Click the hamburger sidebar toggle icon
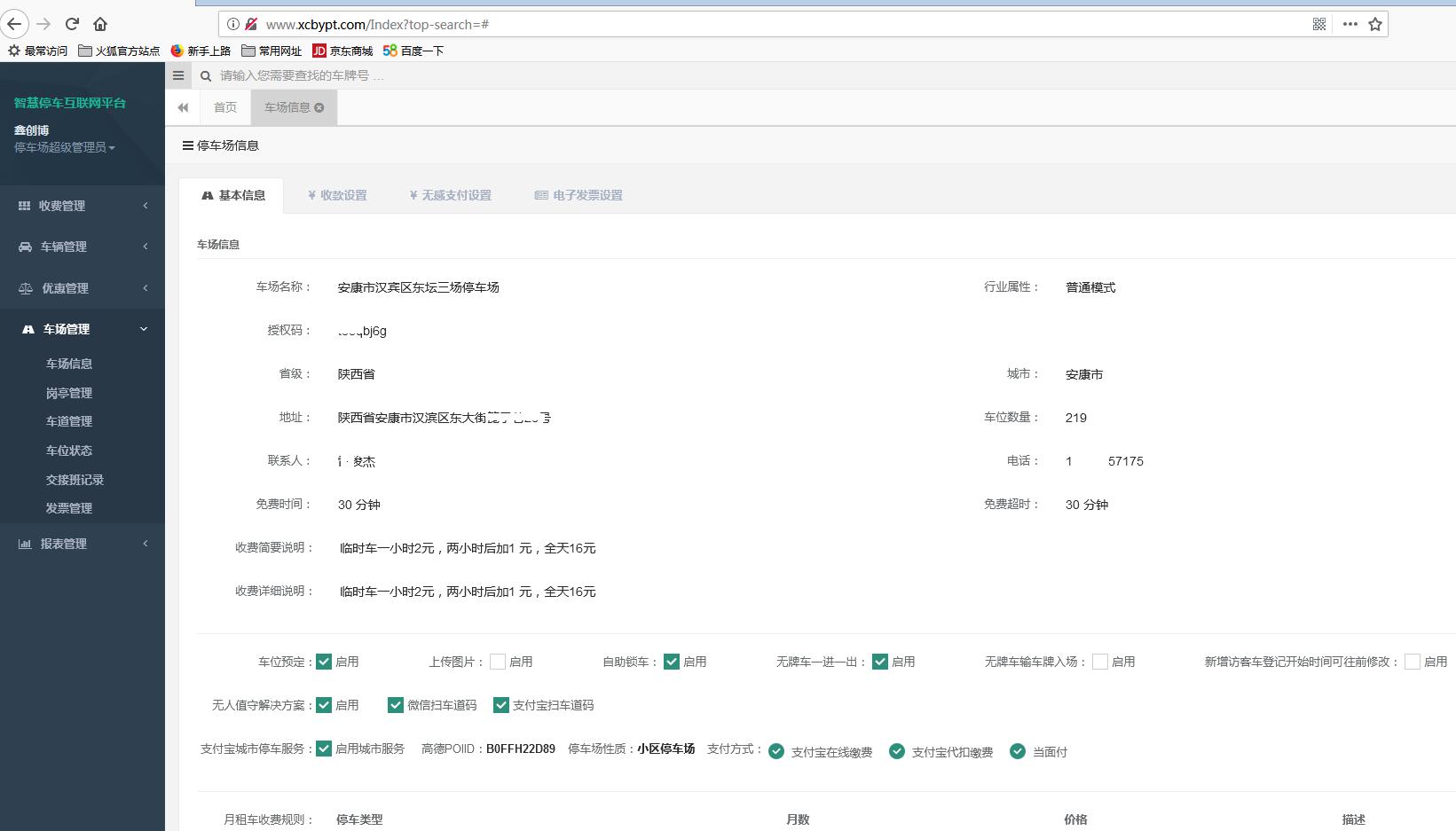Screen dimensions: 1456x831 (178, 75)
